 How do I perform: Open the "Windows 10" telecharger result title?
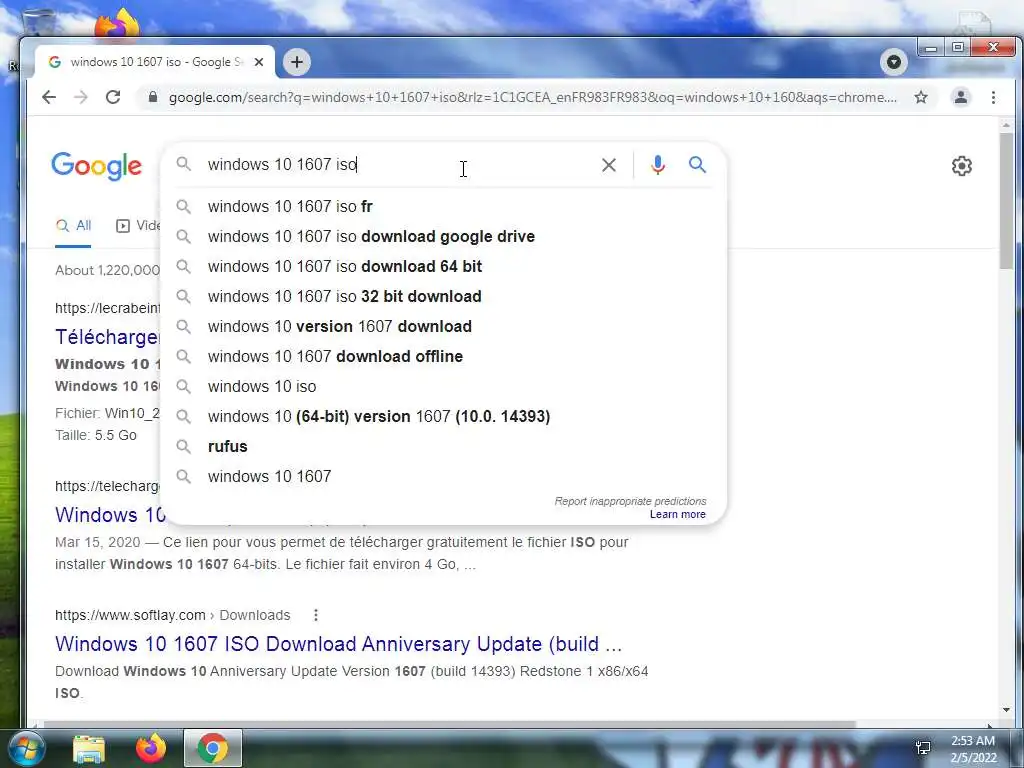pos(110,515)
